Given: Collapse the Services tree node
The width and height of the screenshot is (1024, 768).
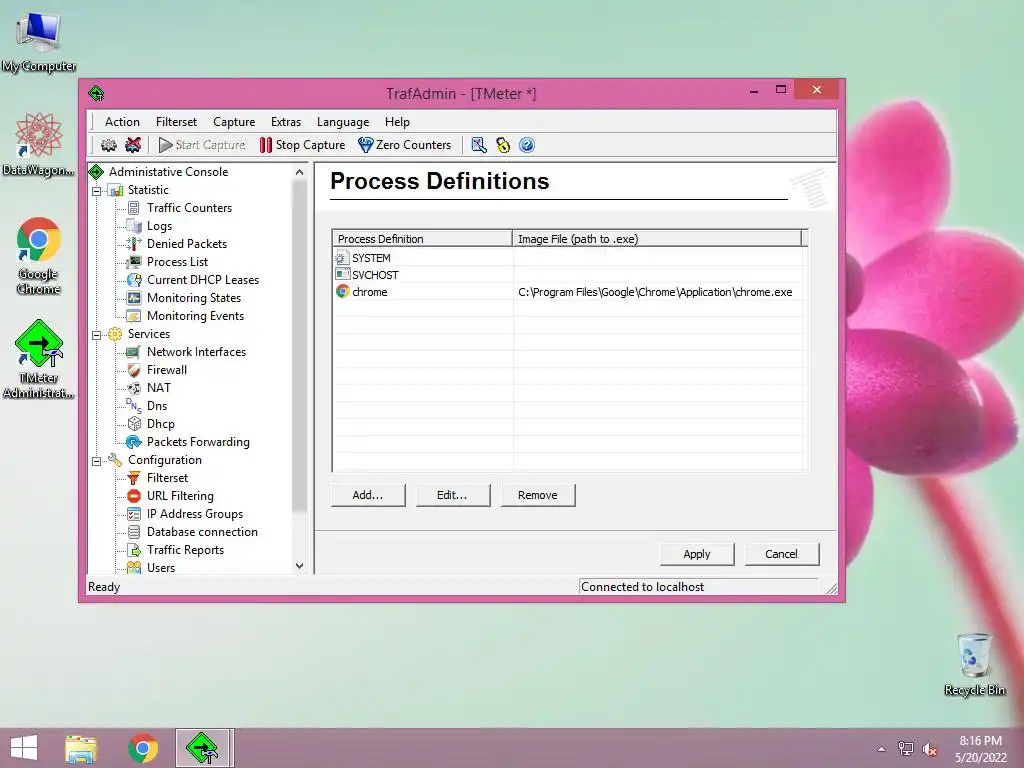Looking at the screenshot, I should 97,334.
